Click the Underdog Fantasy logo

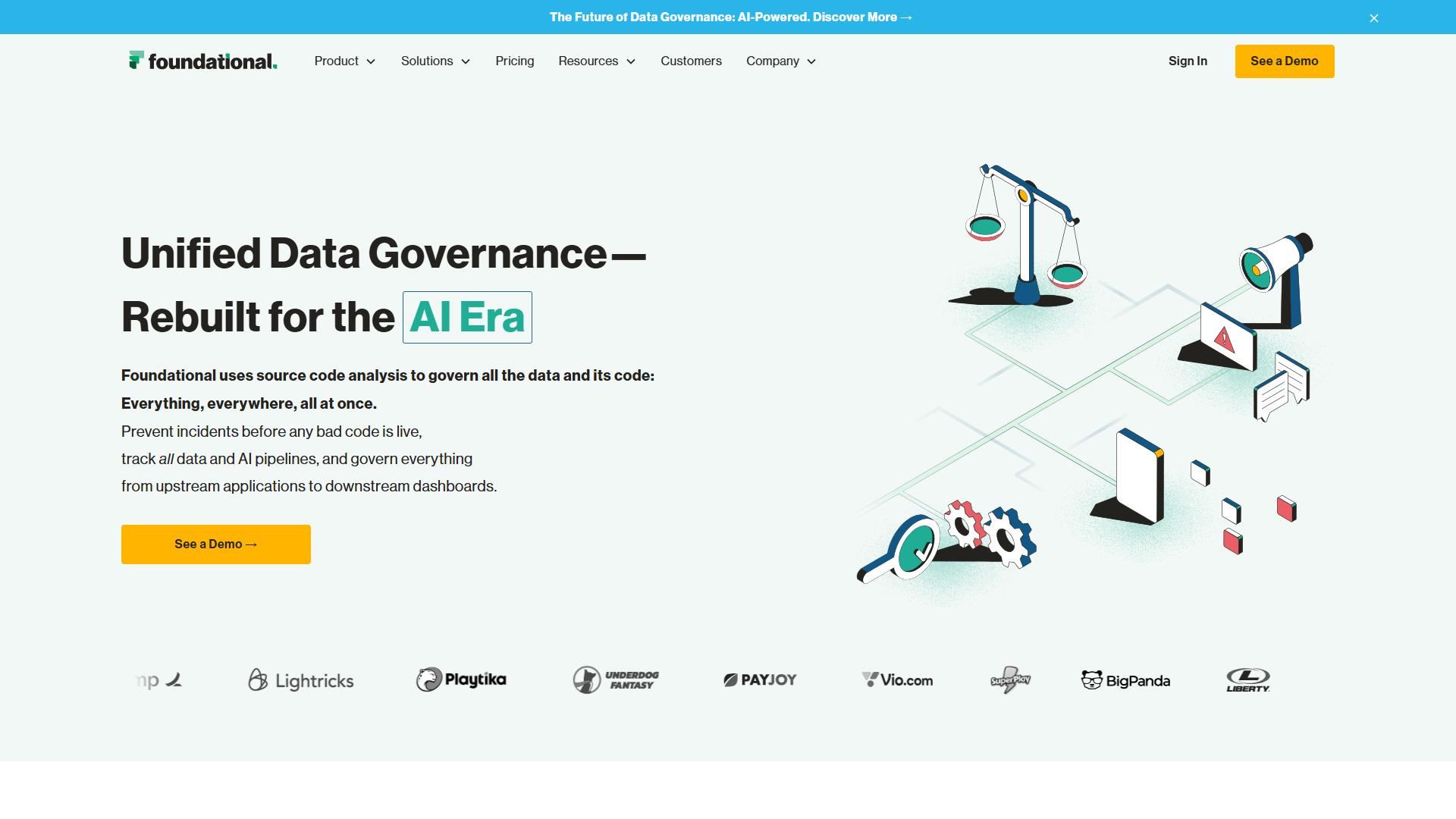coord(616,679)
